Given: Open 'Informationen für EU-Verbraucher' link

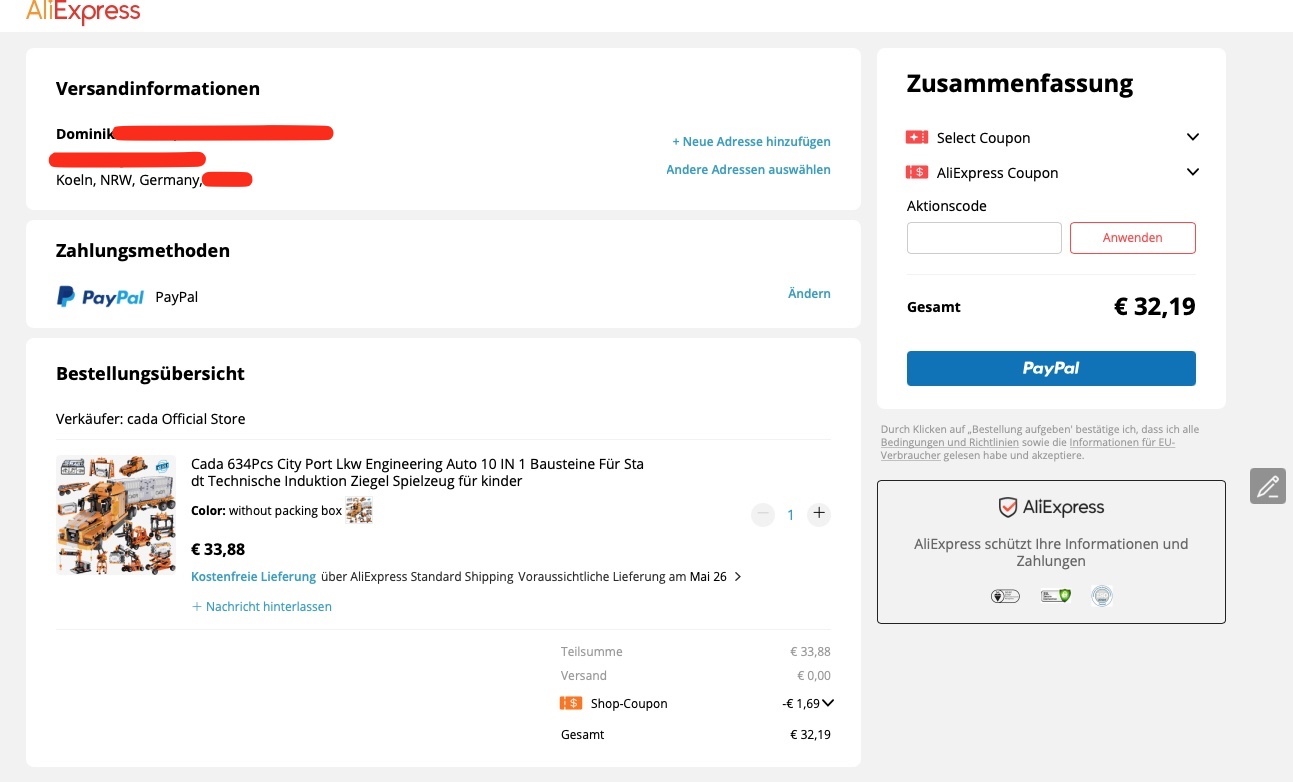Looking at the screenshot, I should tap(1028, 449).
